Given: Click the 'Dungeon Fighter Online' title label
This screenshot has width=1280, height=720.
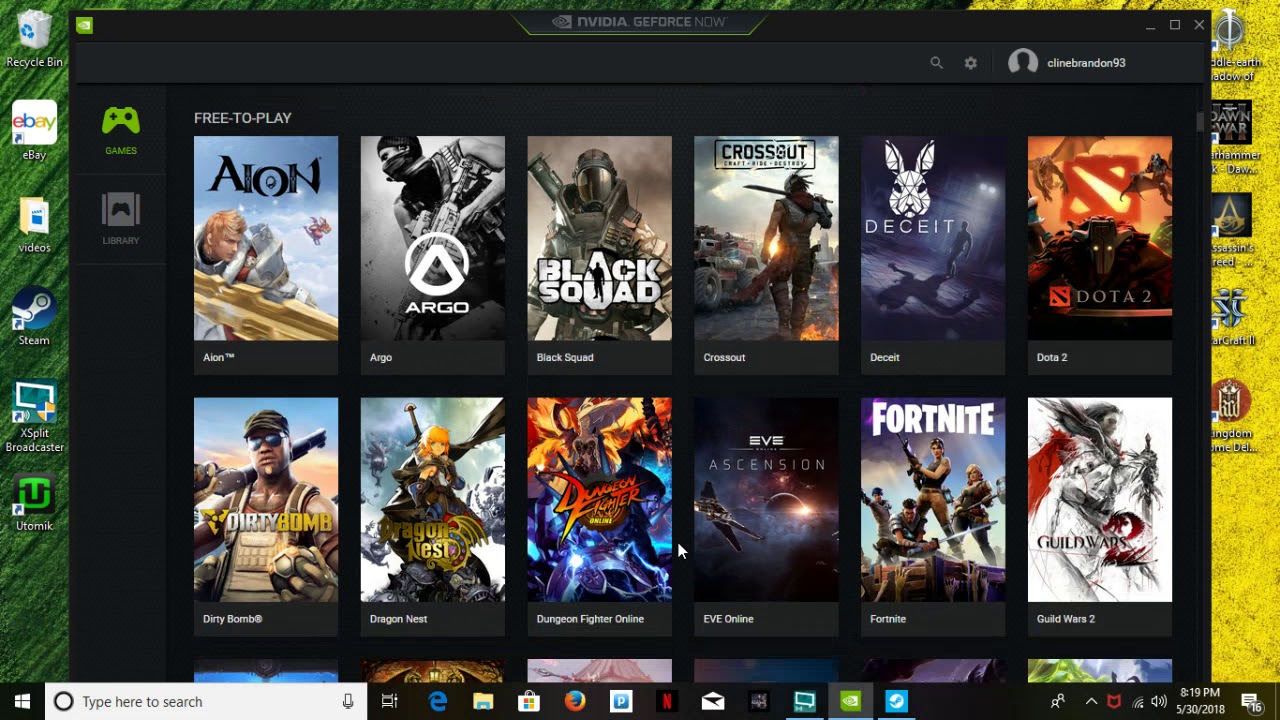Looking at the screenshot, I should tap(590, 619).
